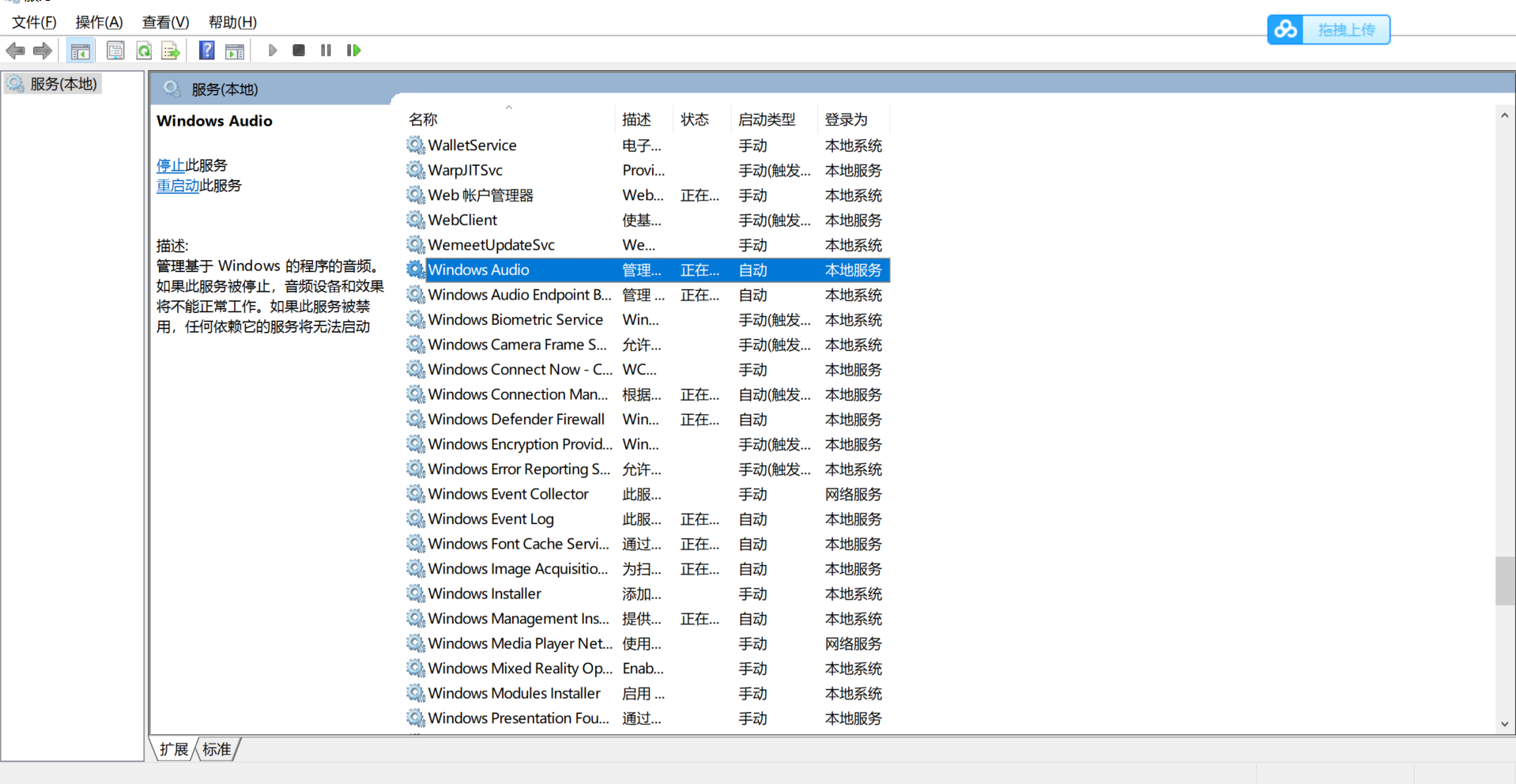Switch to the 标准 tab
The height and width of the screenshot is (784, 1516).
217,749
